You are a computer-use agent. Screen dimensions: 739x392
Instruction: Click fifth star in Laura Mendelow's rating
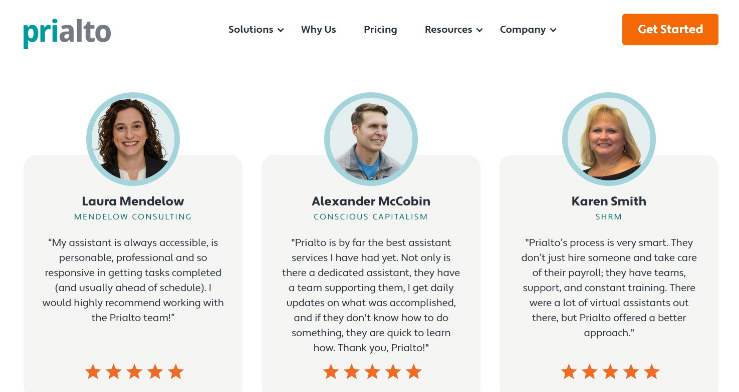click(x=176, y=372)
